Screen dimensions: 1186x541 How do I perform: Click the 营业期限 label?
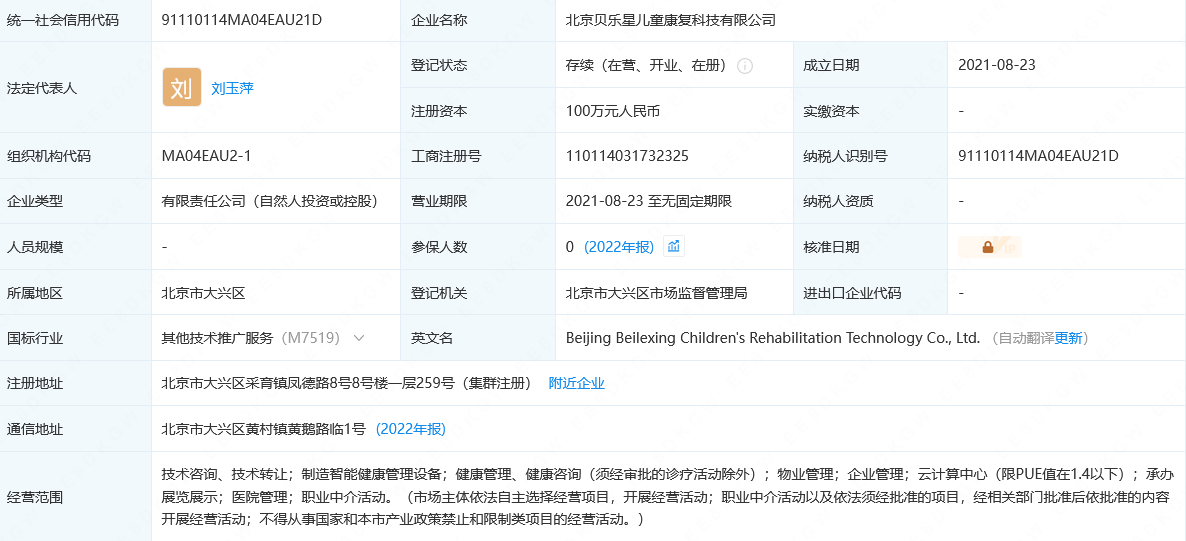point(439,201)
